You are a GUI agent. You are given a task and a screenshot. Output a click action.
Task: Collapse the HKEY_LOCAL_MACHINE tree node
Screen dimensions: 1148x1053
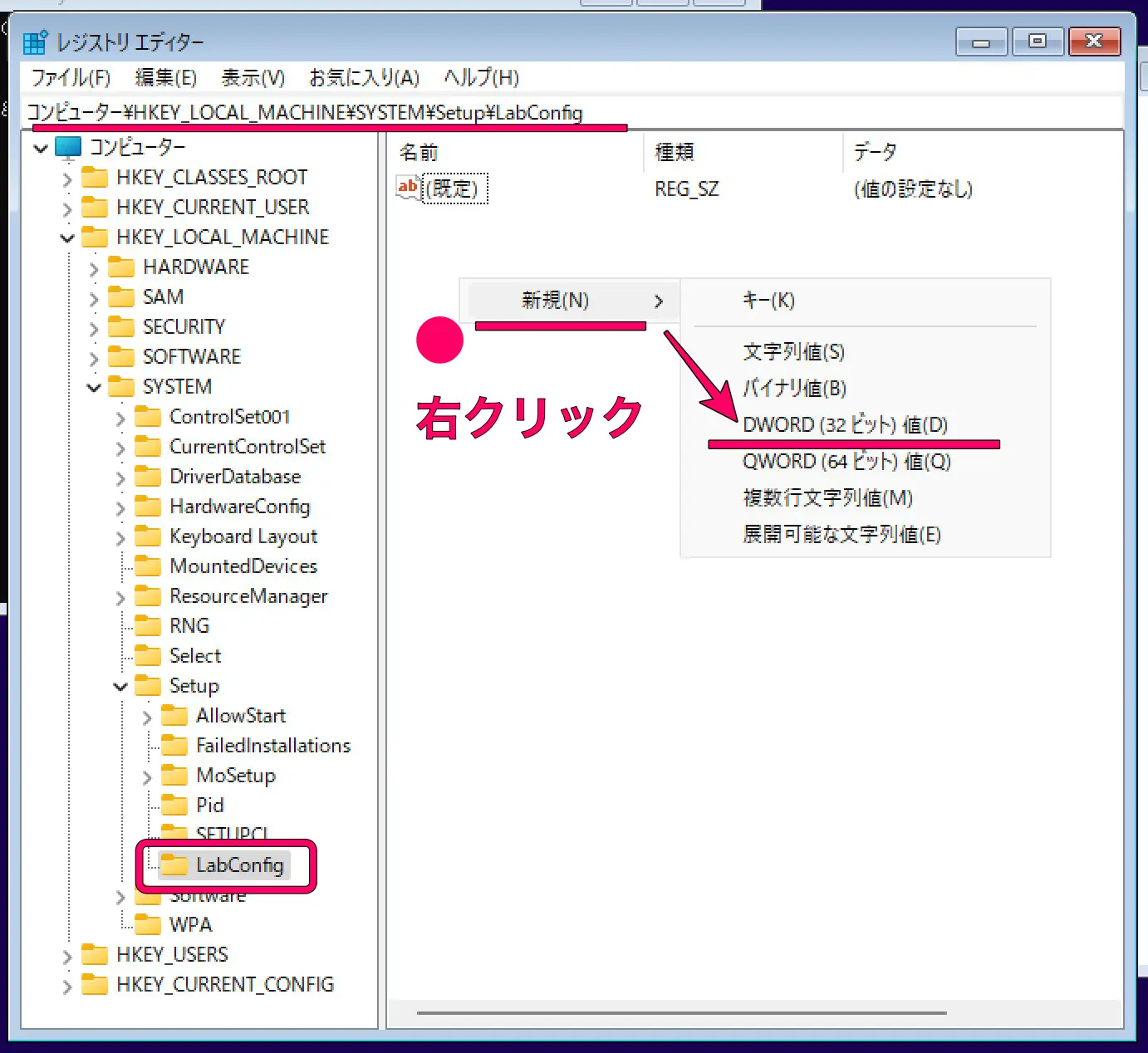[x=67, y=237]
